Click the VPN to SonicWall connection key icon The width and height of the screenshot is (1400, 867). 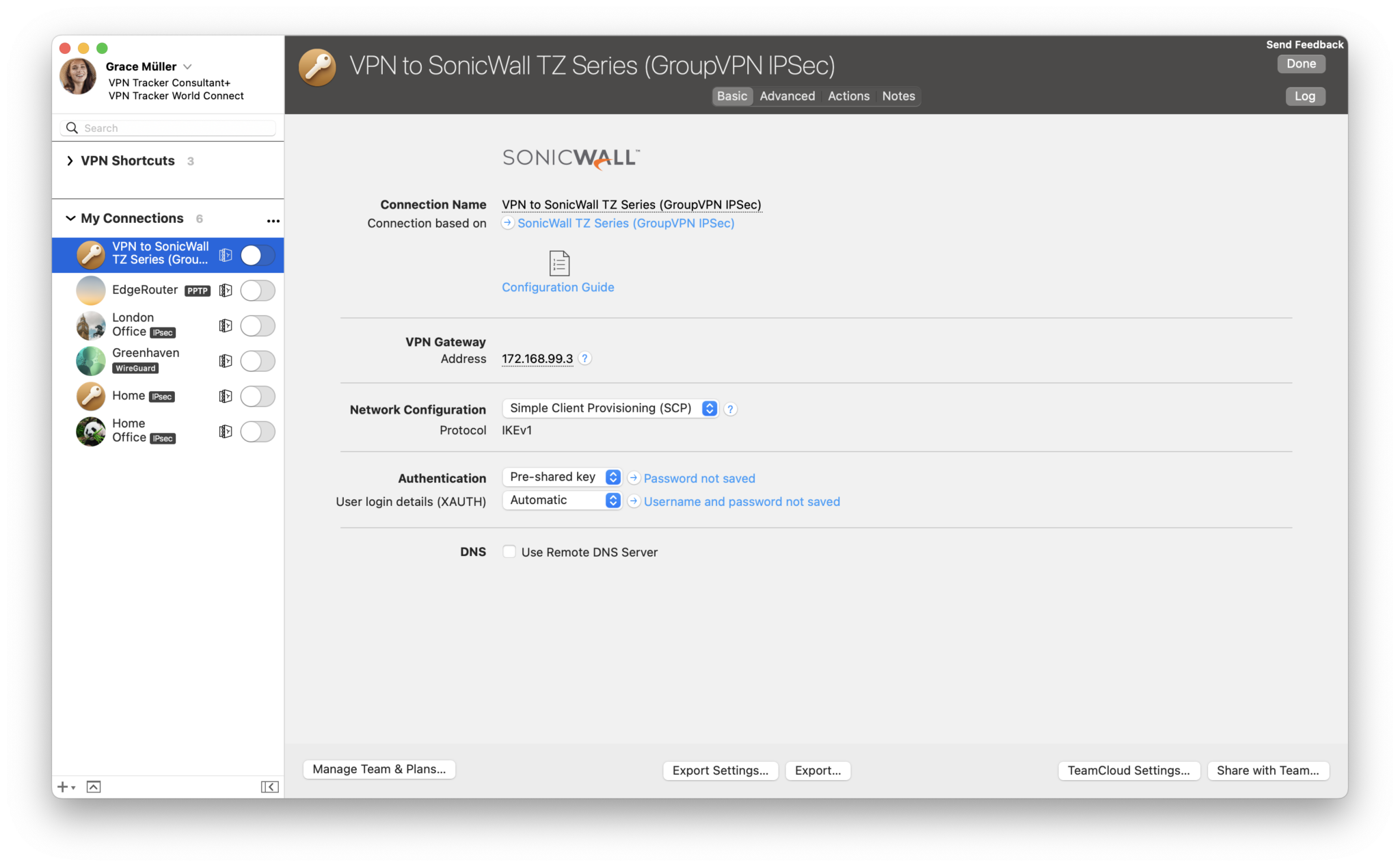90,254
